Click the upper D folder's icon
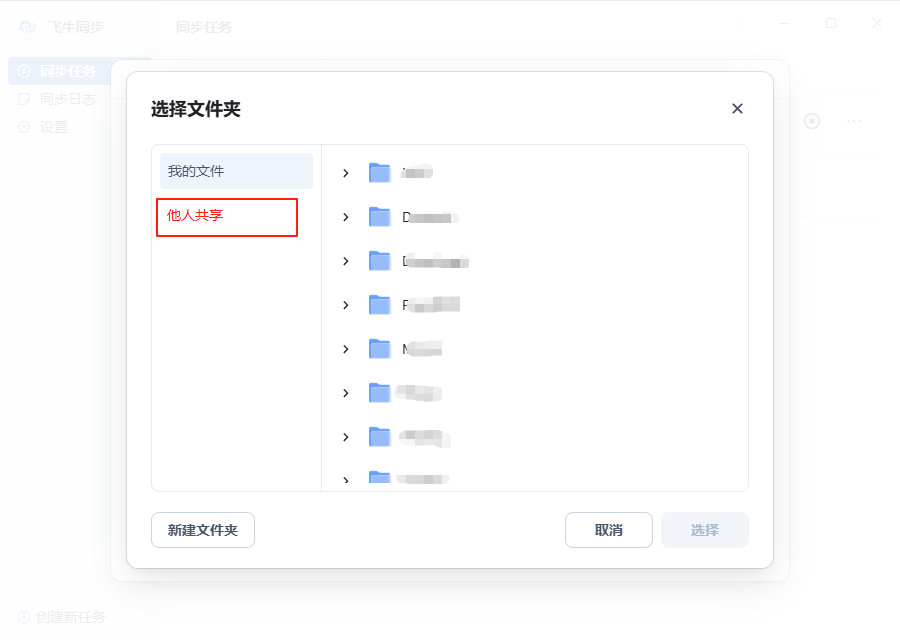 [379, 217]
